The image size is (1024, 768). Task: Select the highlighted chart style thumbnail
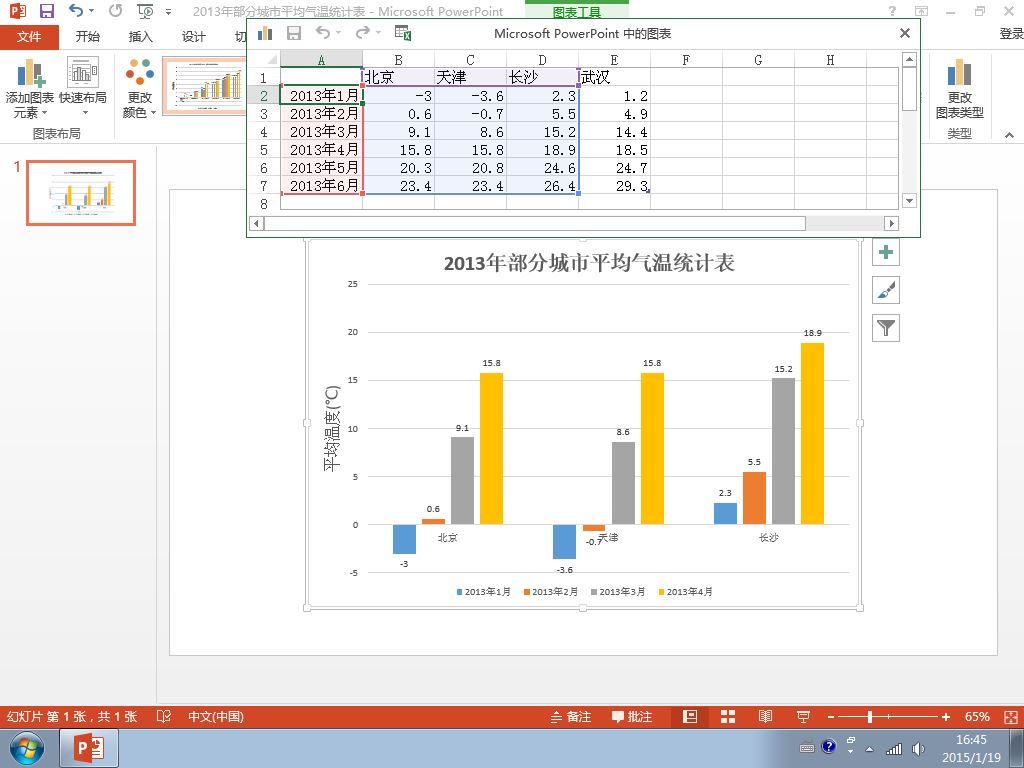point(204,86)
